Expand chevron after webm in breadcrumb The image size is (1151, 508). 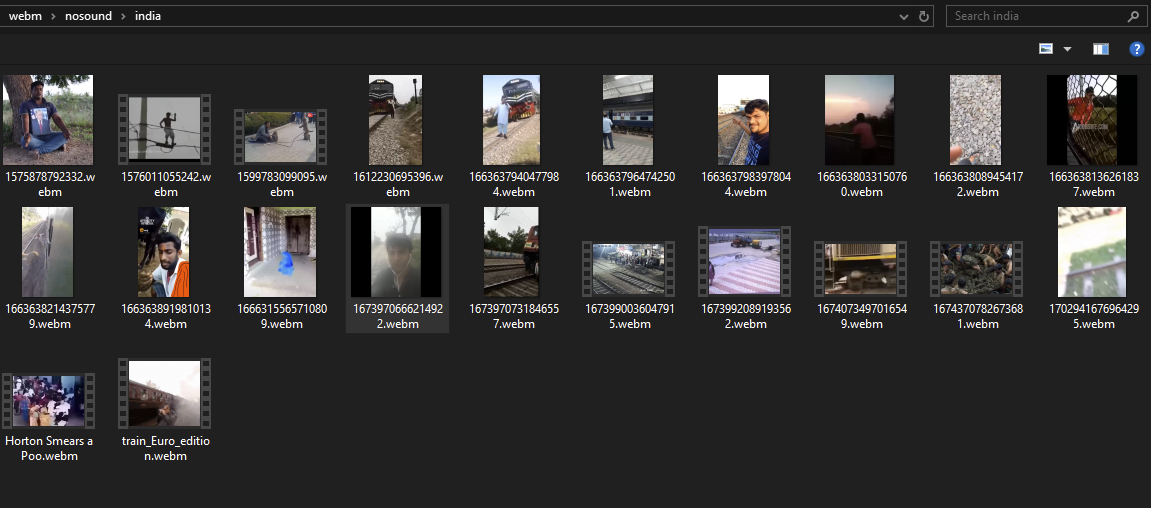pos(53,16)
